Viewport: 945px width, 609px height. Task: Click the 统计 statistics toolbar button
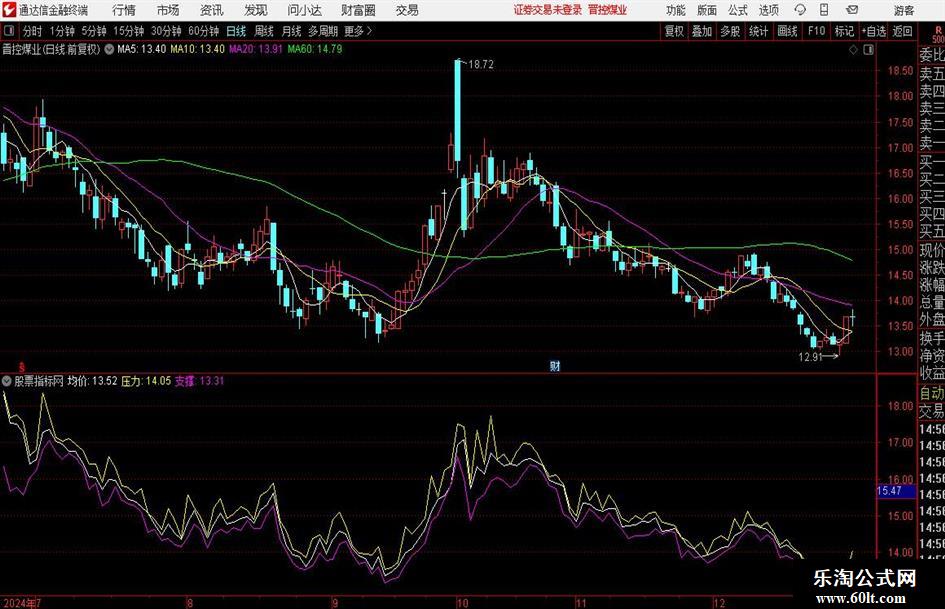758,31
